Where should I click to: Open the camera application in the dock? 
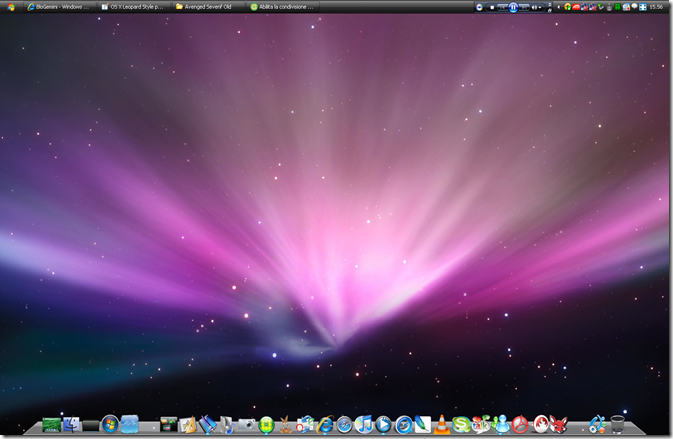[x=247, y=425]
